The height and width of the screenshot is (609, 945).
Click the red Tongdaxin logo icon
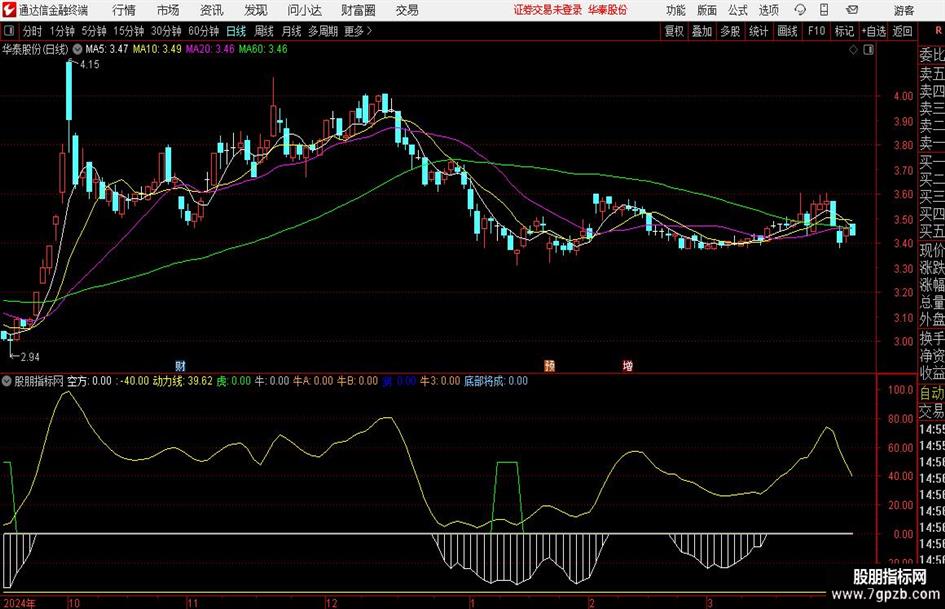click(9, 10)
